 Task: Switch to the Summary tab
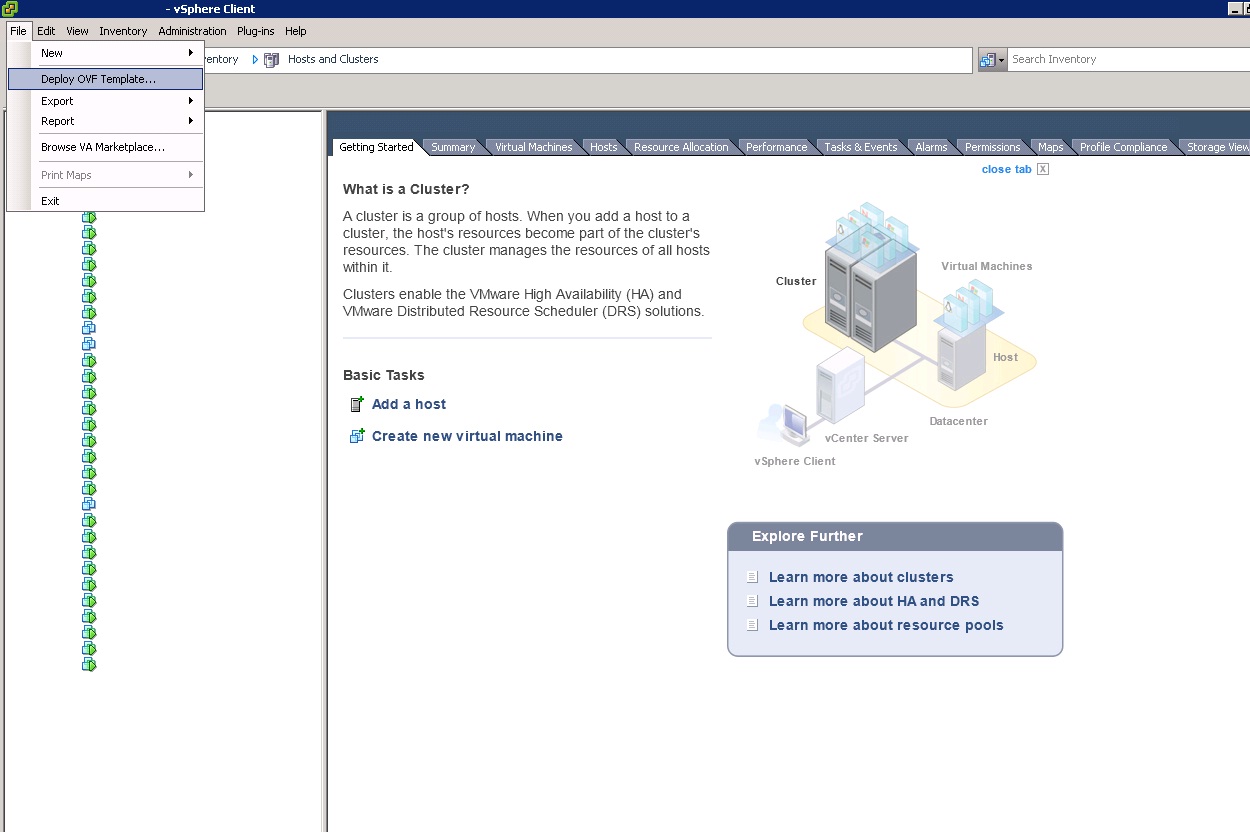[453, 147]
